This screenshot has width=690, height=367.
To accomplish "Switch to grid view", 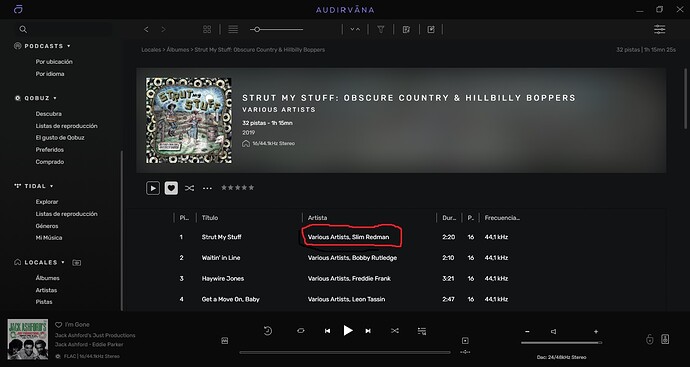I will (x=207, y=29).
